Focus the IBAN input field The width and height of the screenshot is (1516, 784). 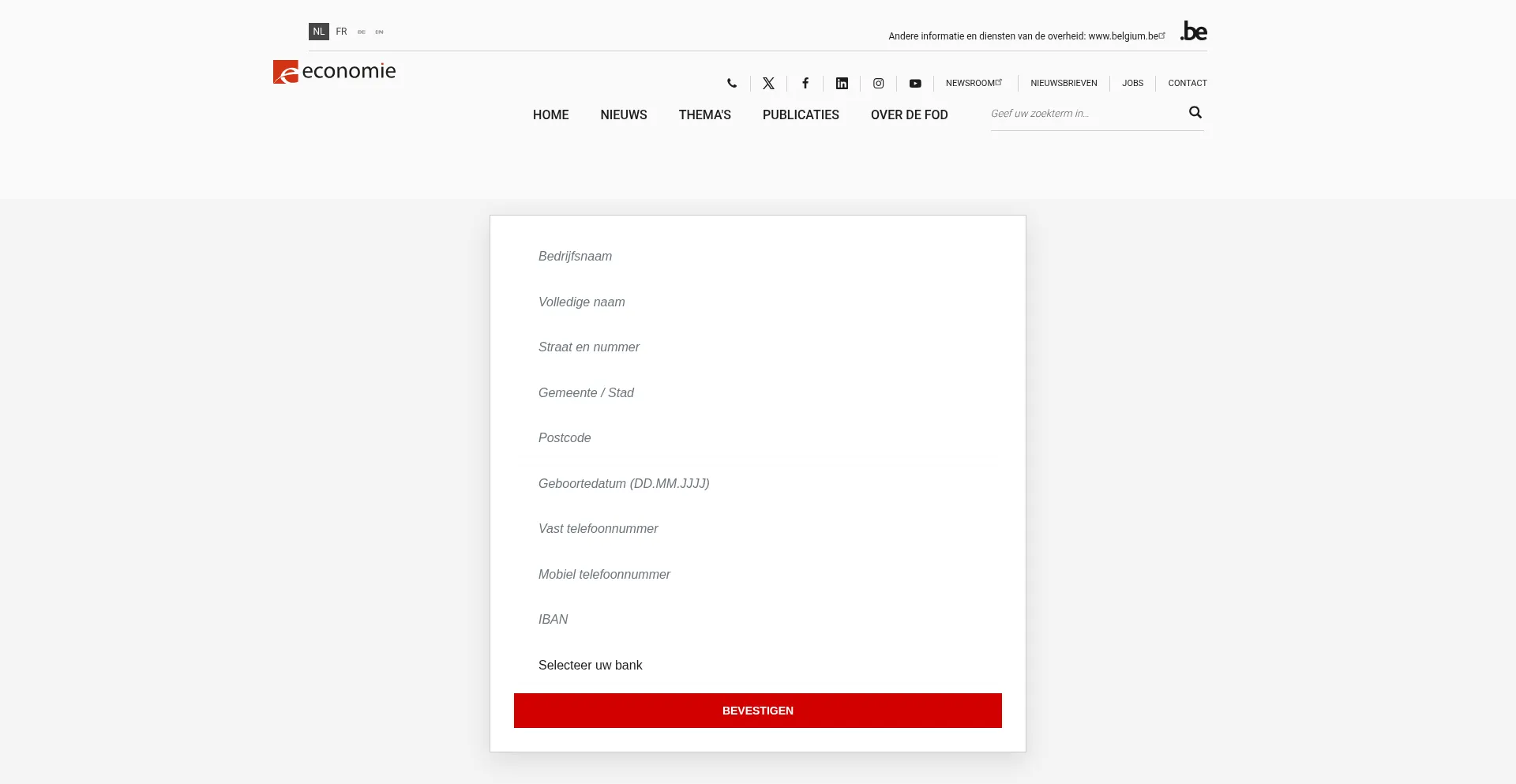[757, 619]
